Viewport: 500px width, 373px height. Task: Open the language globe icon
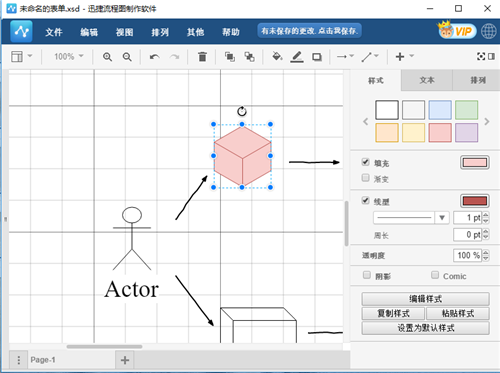click(x=489, y=32)
